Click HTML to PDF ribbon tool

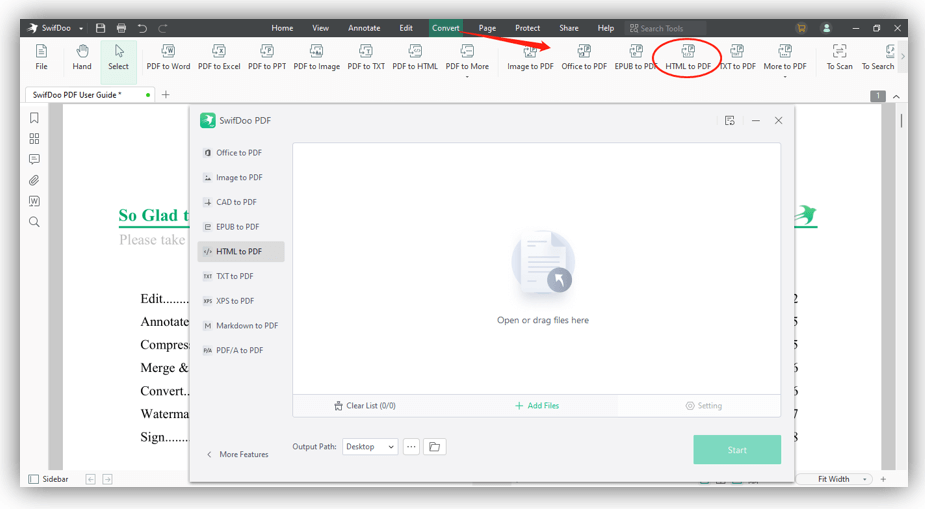(x=688, y=57)
